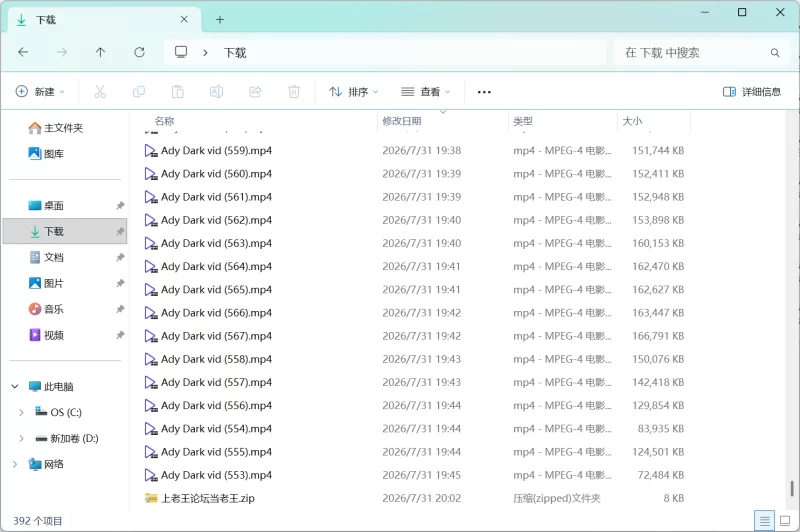The image size is (800, 532).
Task: Select Ady Dark vid (554).mp4
Action: pyautogui.click(x=216, y=429)
